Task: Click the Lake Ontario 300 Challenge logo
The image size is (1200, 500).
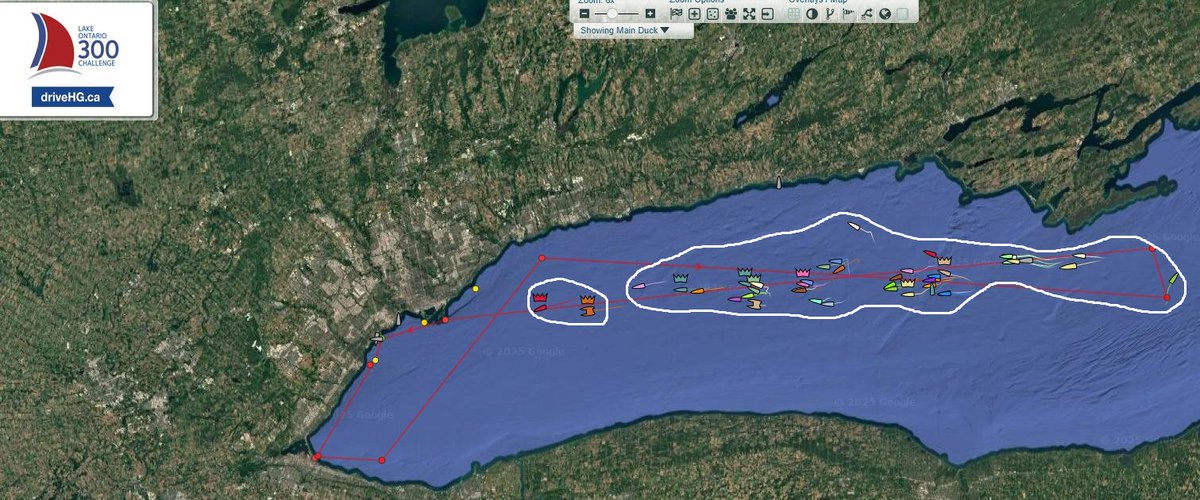Action: pos(72,46)
